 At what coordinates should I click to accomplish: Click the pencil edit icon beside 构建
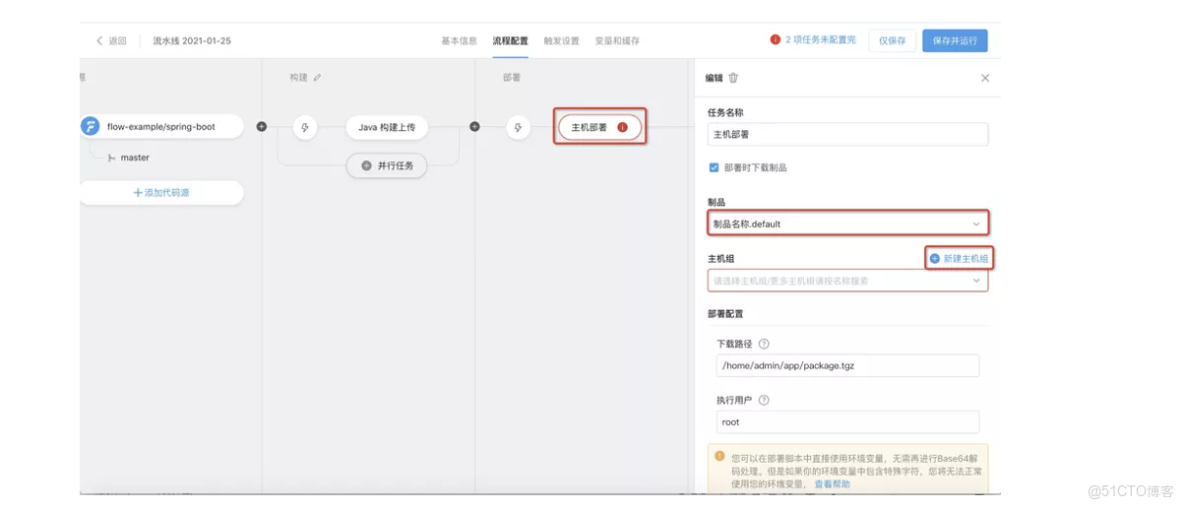tap(317, 78)
